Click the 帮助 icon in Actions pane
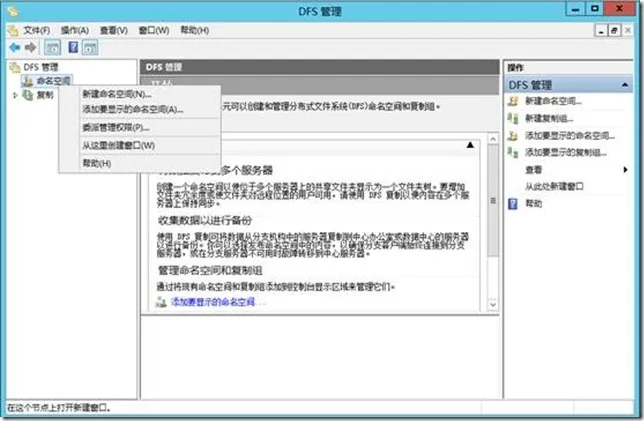This screenshot has height=421, width=644. tap(513, 203)
